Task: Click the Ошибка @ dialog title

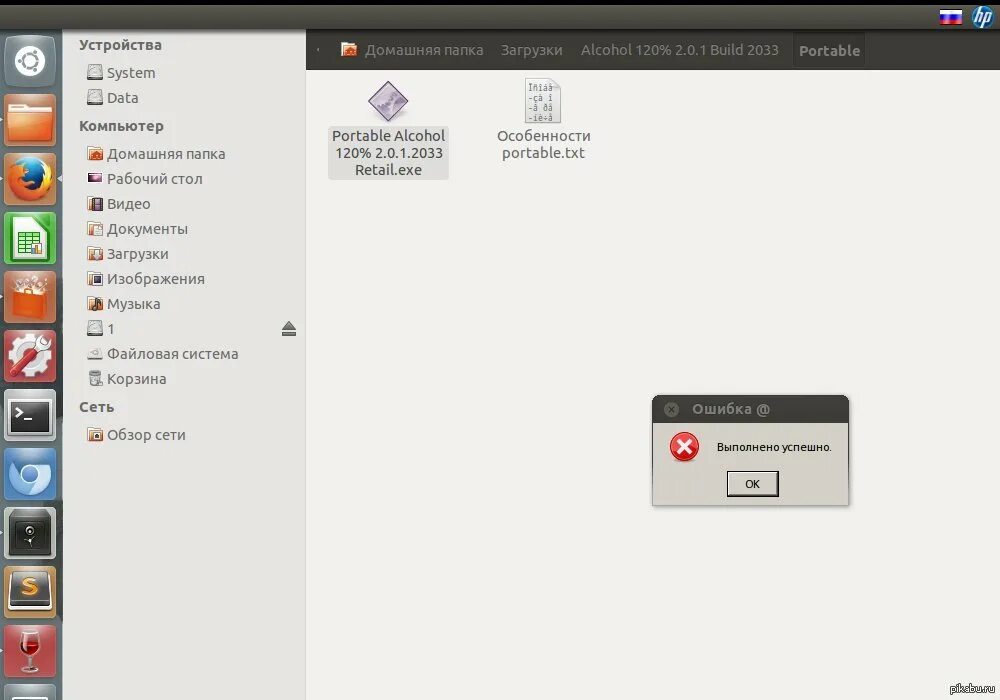Action: tap(731, 409)
